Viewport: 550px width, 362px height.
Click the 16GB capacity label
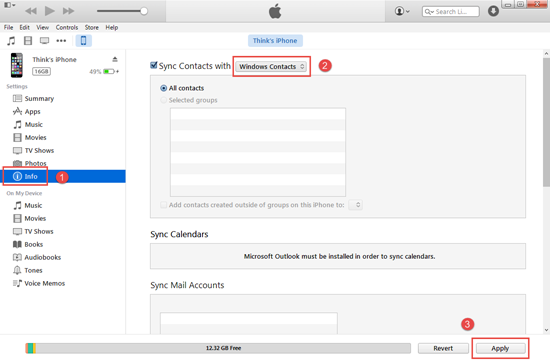(x=41, y=72)
